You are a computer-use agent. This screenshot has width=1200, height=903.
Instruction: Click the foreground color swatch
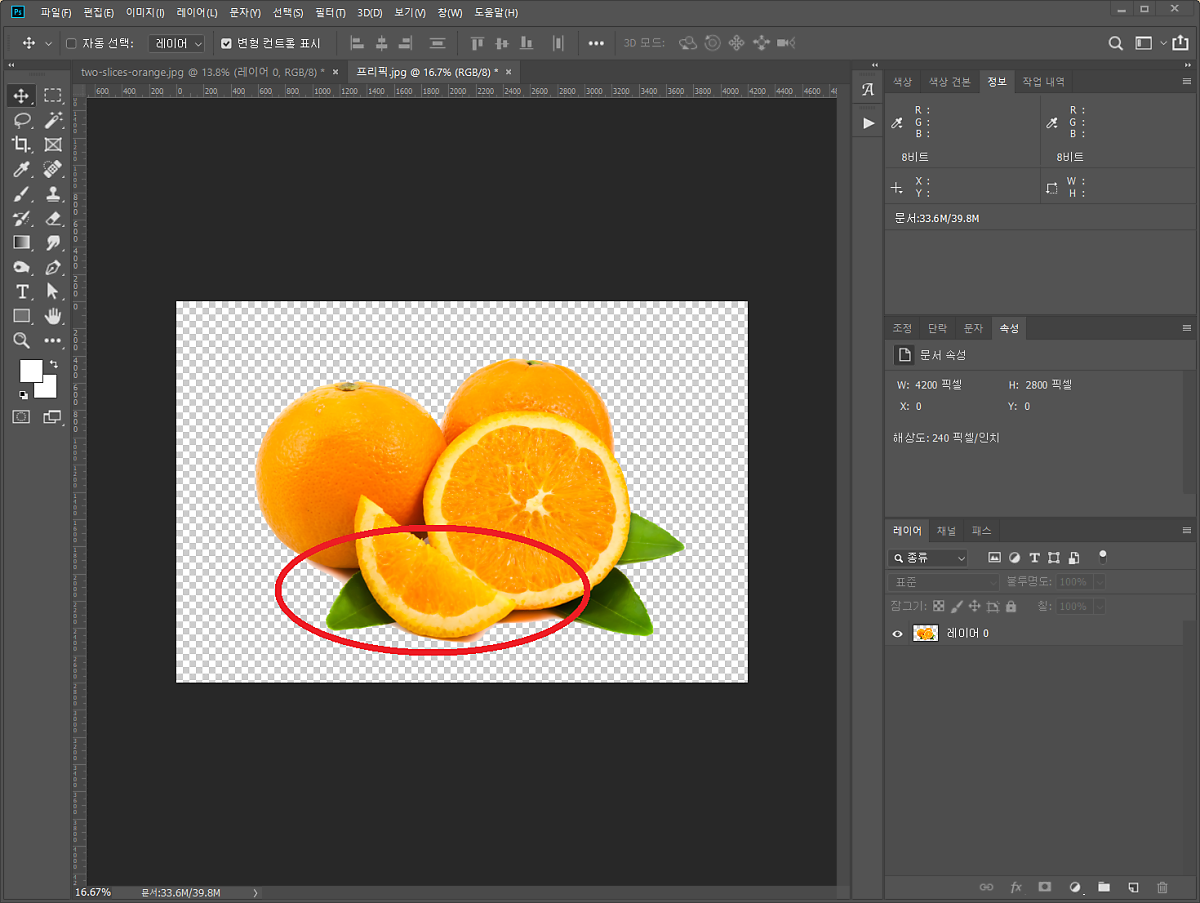[x=30, y=369]
